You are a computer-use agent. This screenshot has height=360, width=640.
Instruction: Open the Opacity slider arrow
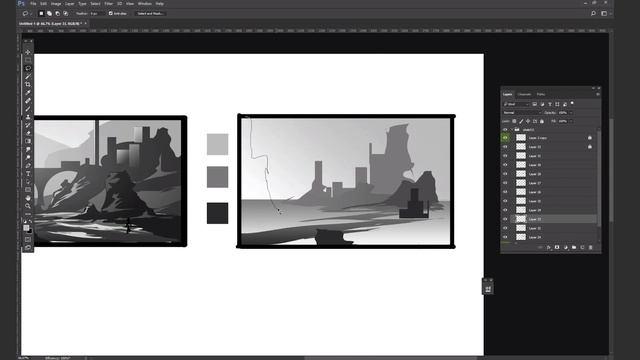click(x=571, y=113)
